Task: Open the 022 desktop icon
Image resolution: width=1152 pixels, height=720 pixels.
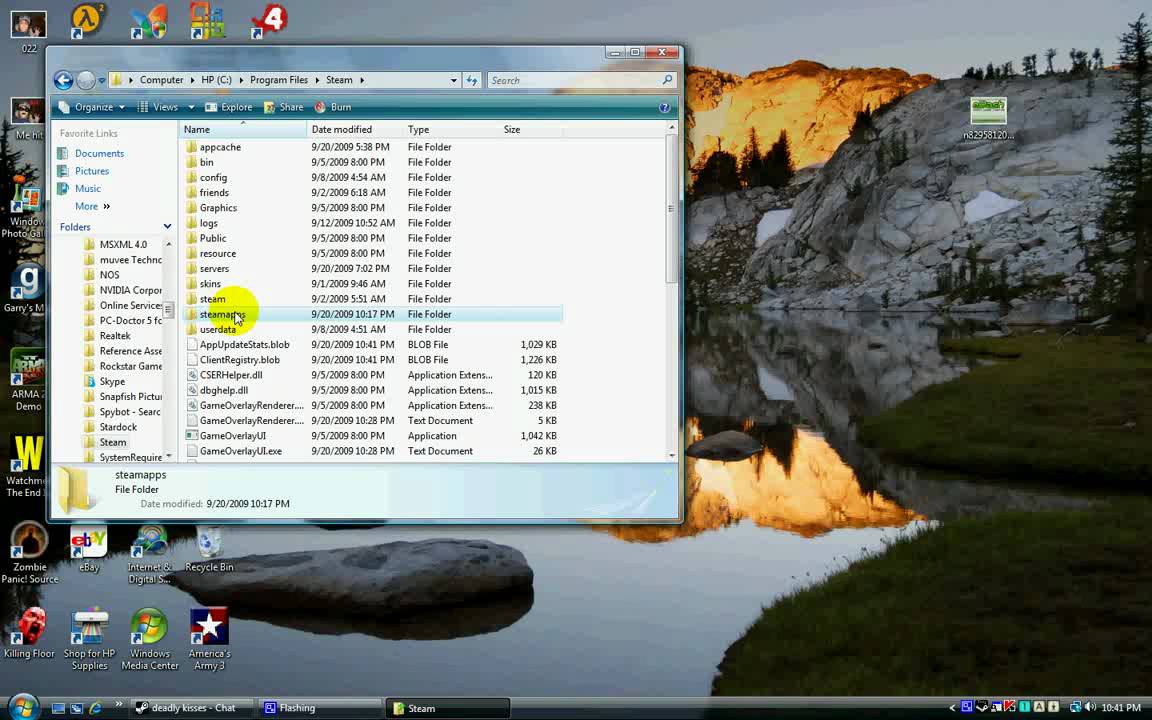Action: tap(29, 32)
